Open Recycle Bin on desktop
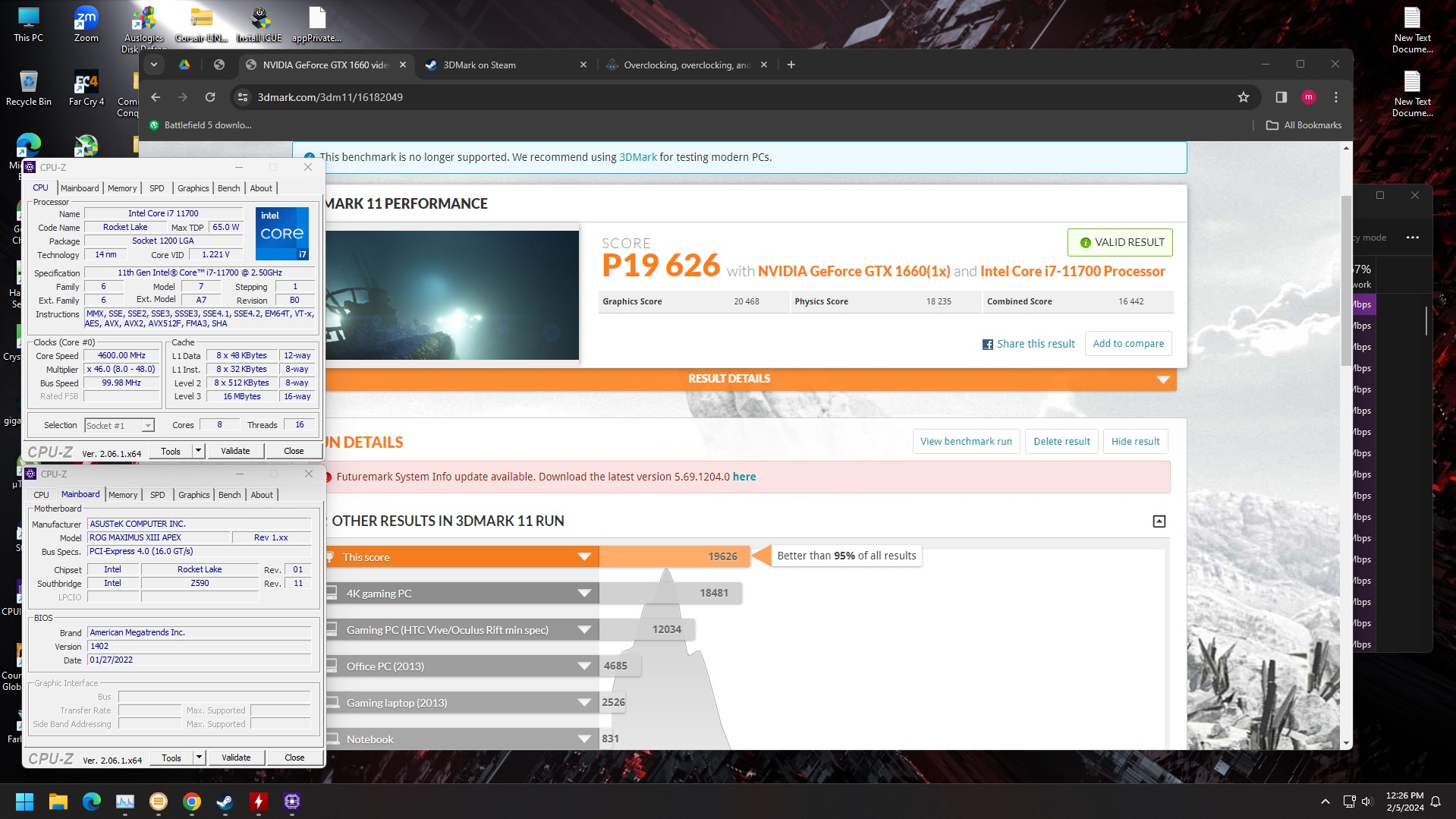The width and height of the screenshot is (1456, 819). [28, 88]
